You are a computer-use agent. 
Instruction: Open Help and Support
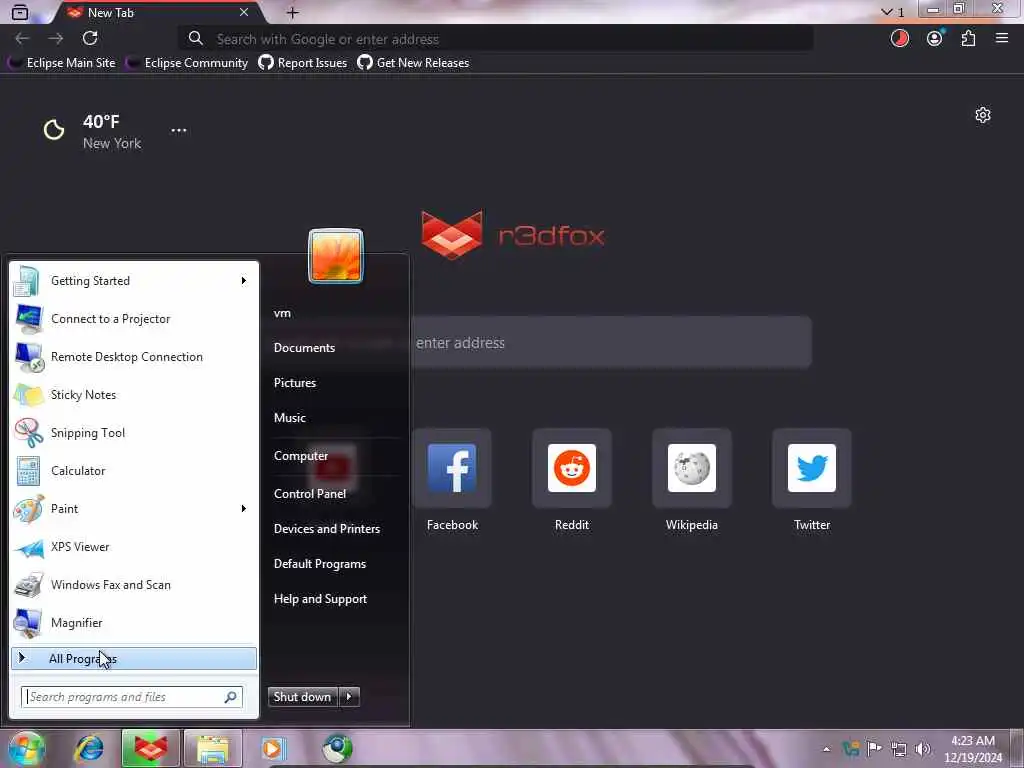(x=320, y=599)
